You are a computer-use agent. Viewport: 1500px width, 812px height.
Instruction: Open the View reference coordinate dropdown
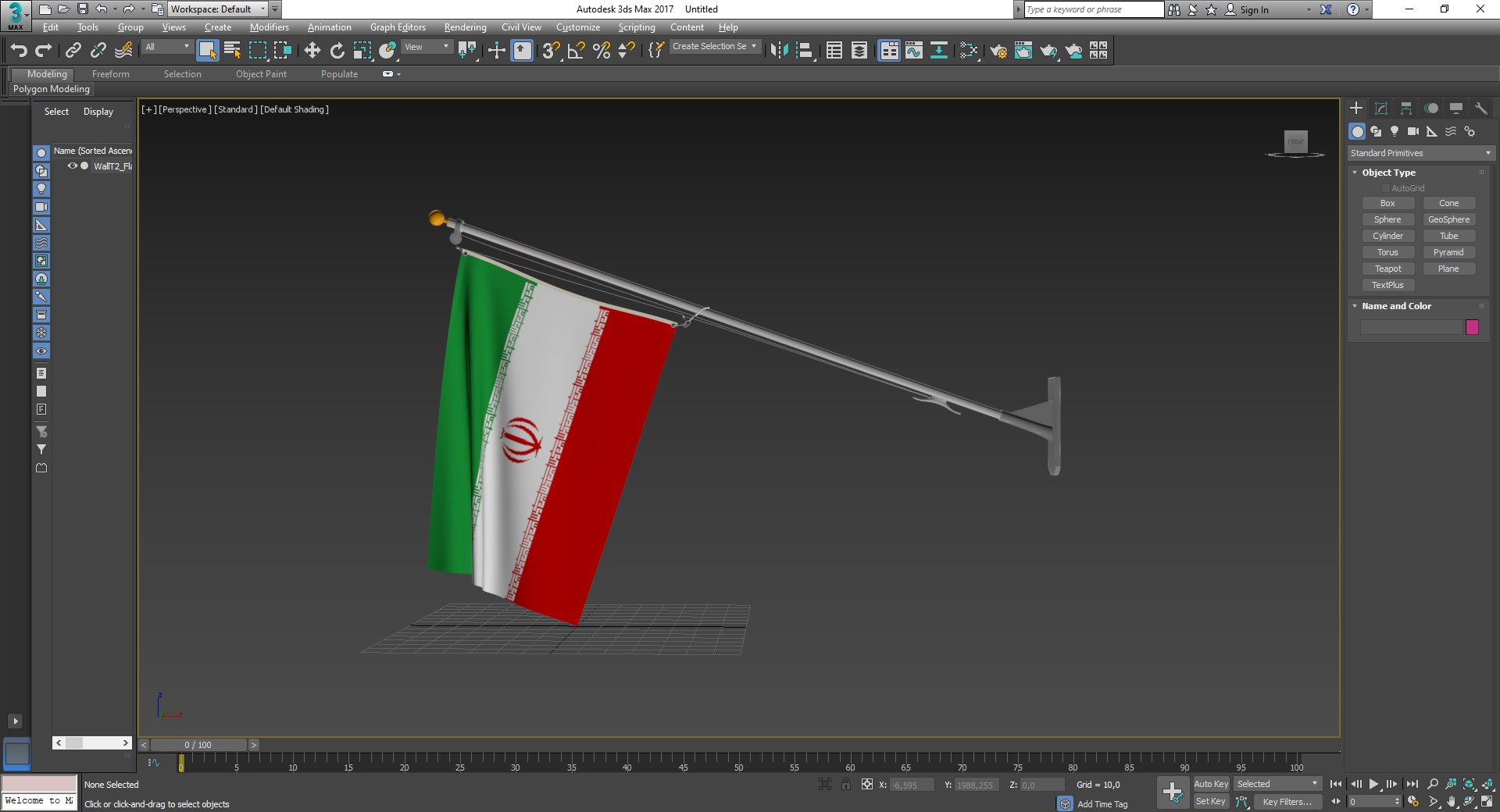pos(427,47)
